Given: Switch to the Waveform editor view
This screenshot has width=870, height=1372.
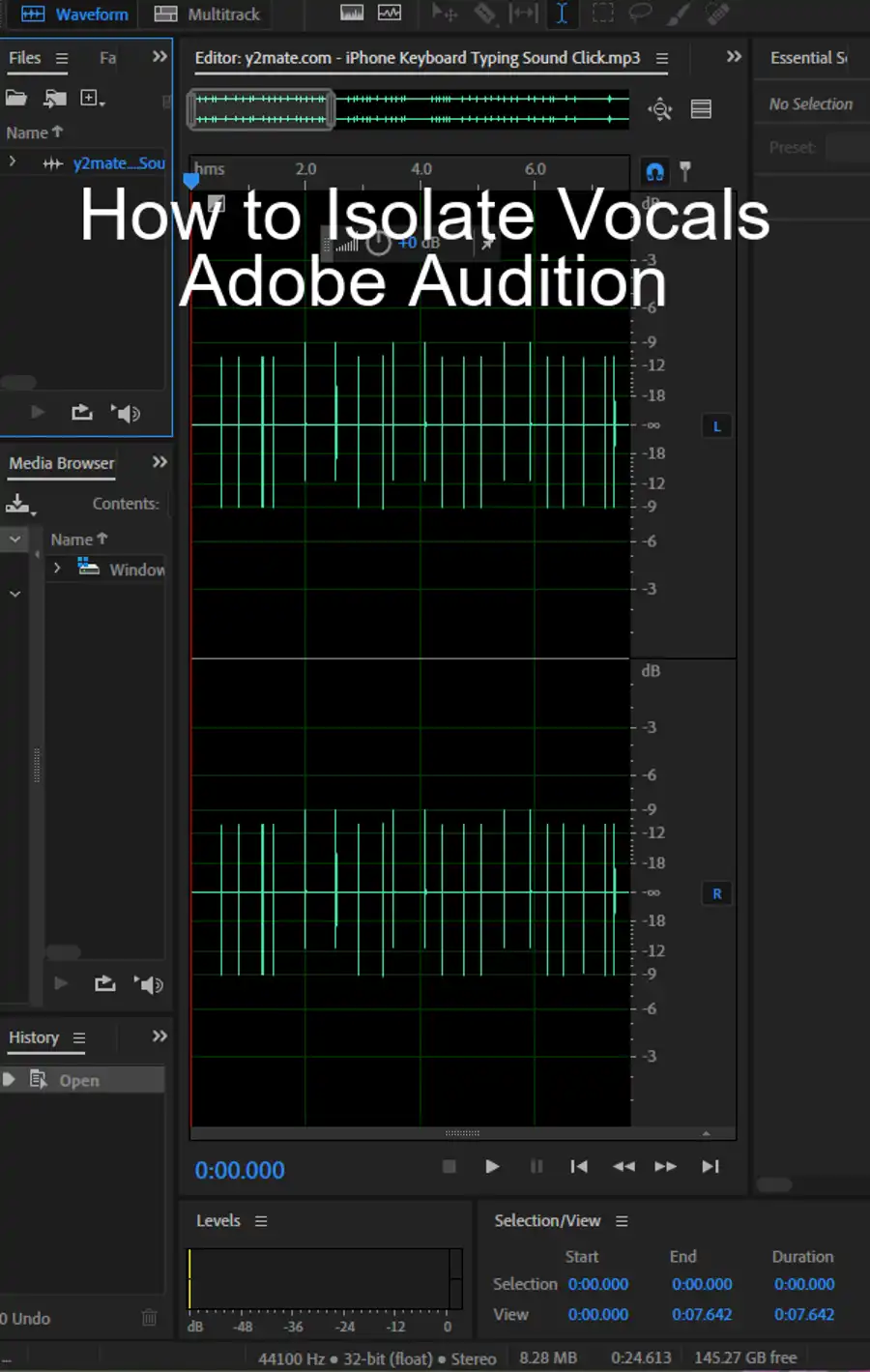Looking at the screenshot, I should [74, 15].
